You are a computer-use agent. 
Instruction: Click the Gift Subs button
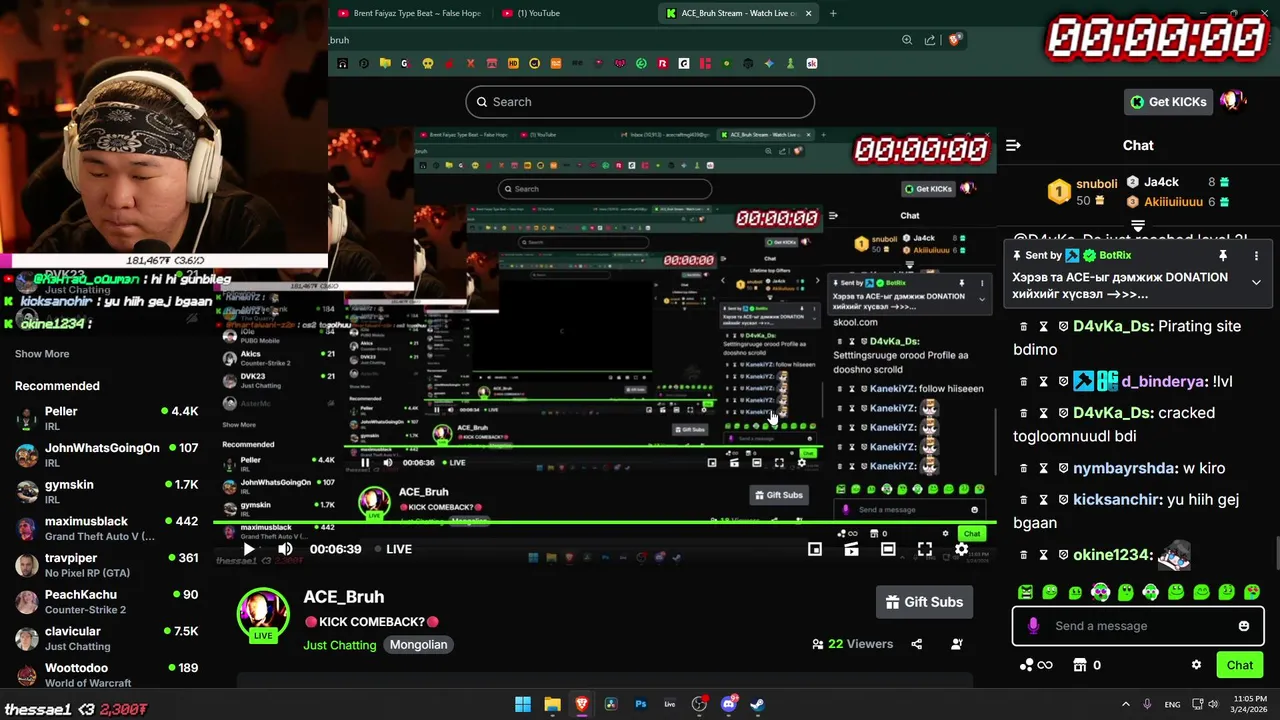pos(924,602)
